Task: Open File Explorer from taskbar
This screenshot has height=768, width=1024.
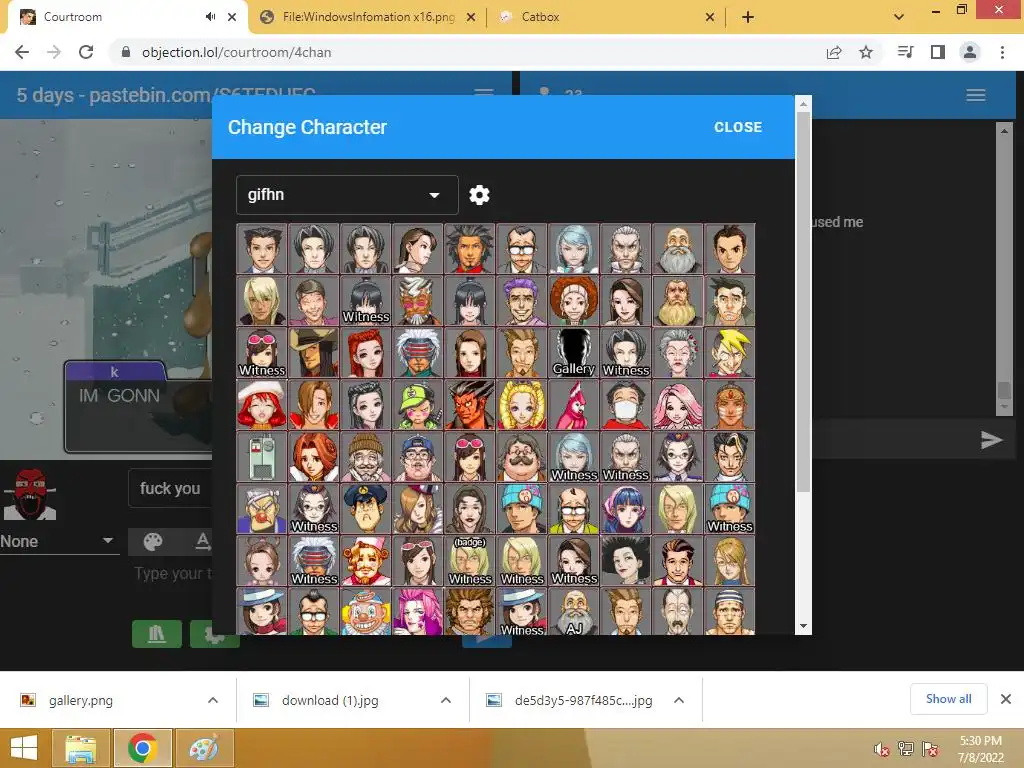Action: click(82, 748)
